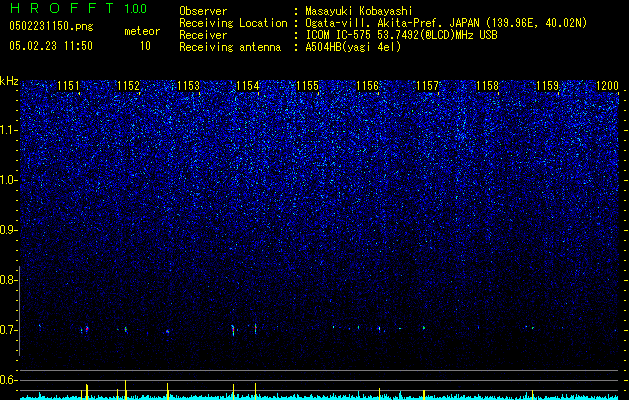Image resolution: width=629 pixels, height=400 pixels.
Task: Click the 1154 time axis label
Action: click(248, 85)
